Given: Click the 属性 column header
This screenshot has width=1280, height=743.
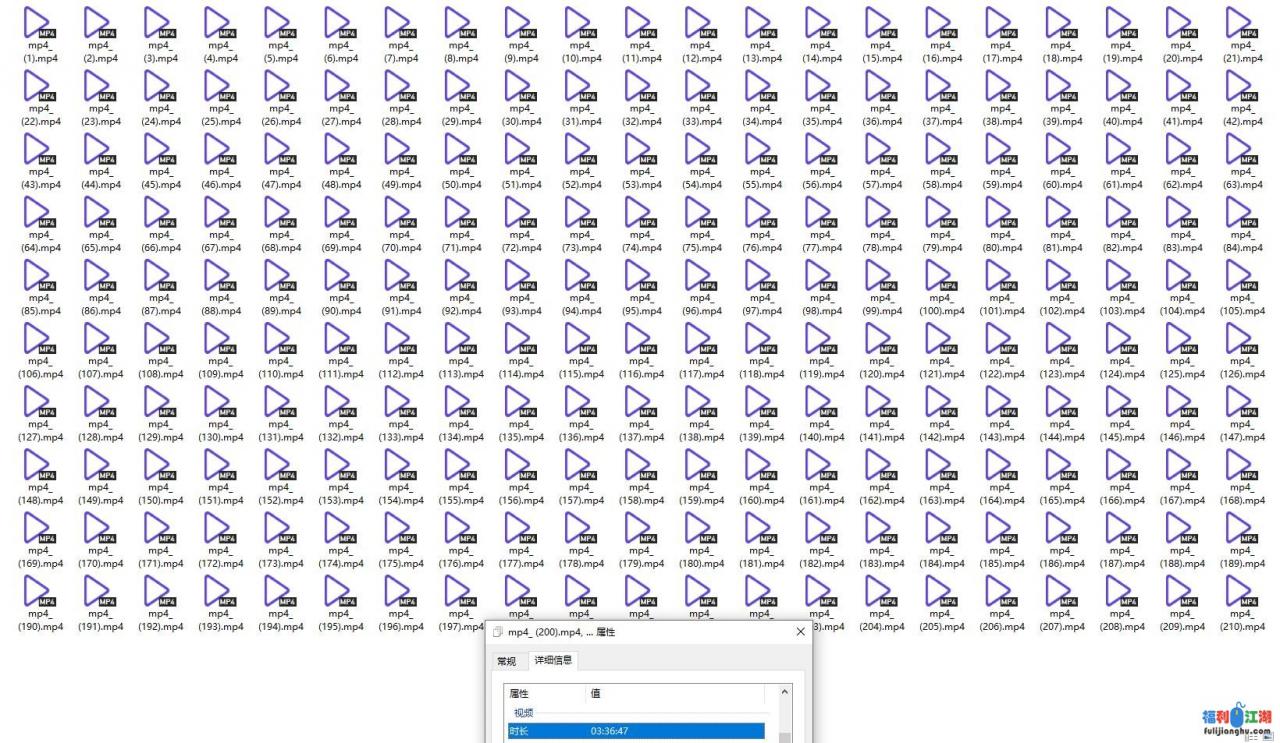Looking at the screenshot, I should [x=545, y=693].
